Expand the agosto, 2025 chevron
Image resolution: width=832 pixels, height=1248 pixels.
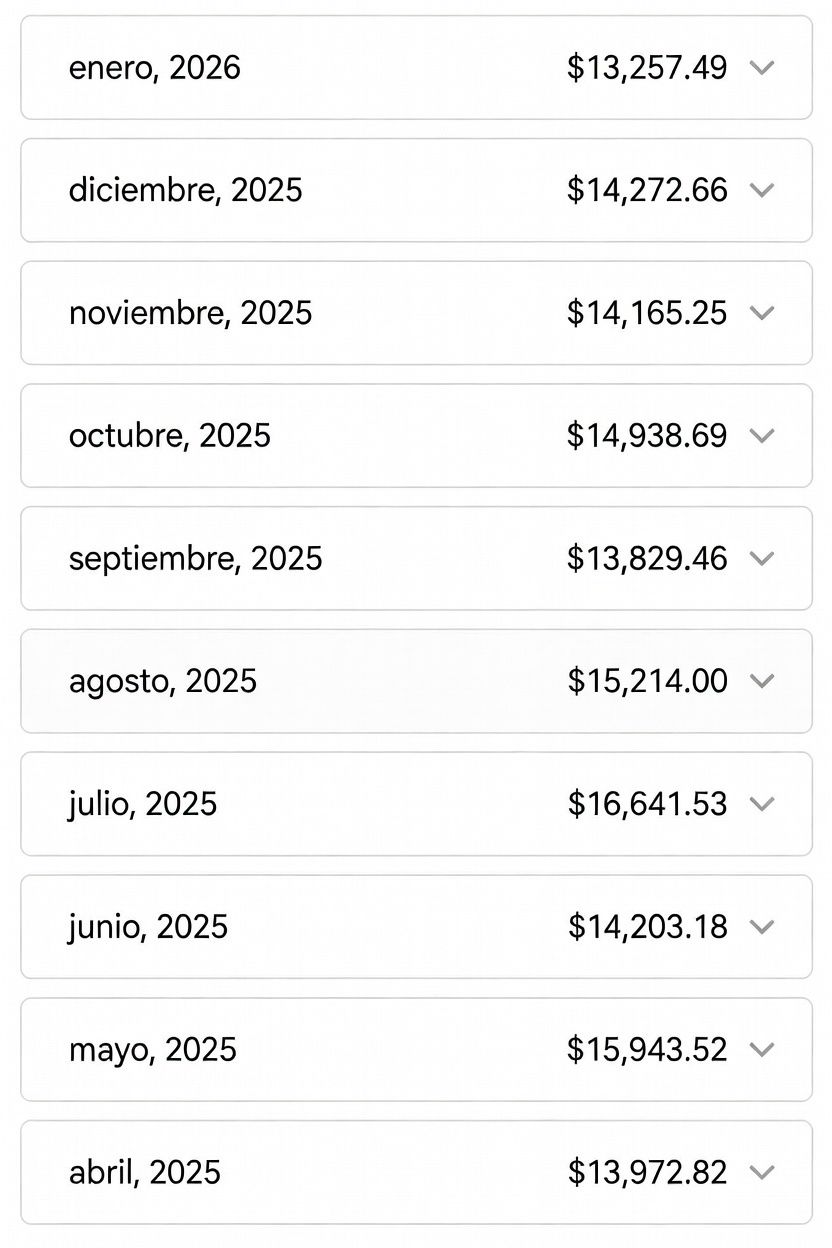762,681
